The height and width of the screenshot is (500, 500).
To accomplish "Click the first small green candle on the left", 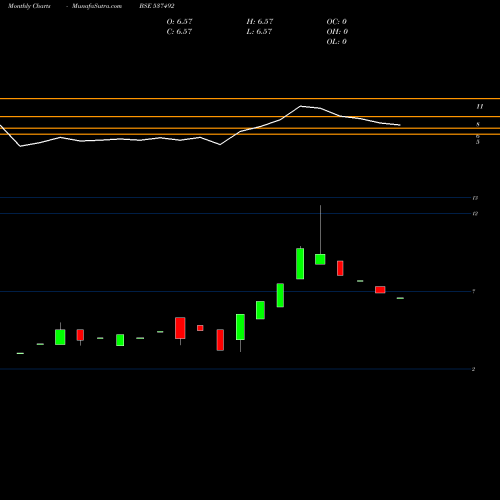I will (20, 353).
